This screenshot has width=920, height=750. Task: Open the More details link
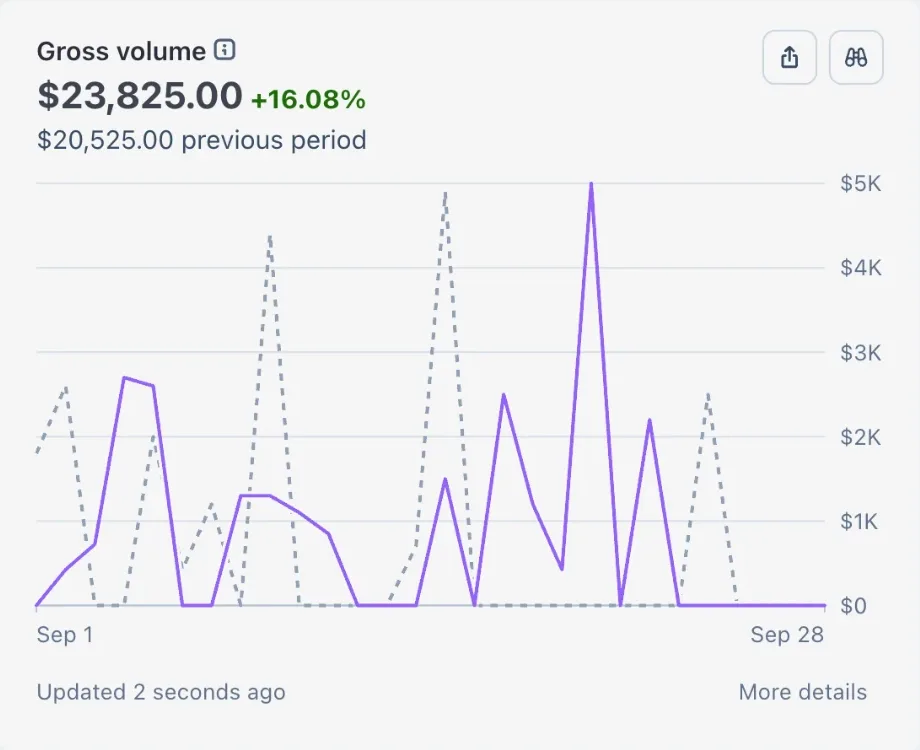pos(803,692)
